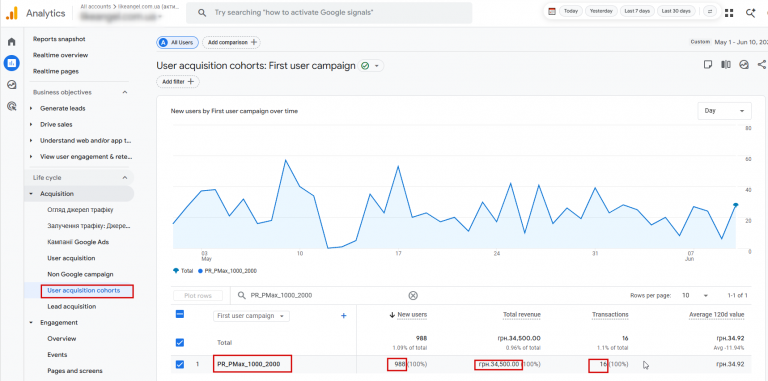Open the Events report
The width and height of the screenshot is (768, 381).
57,355
